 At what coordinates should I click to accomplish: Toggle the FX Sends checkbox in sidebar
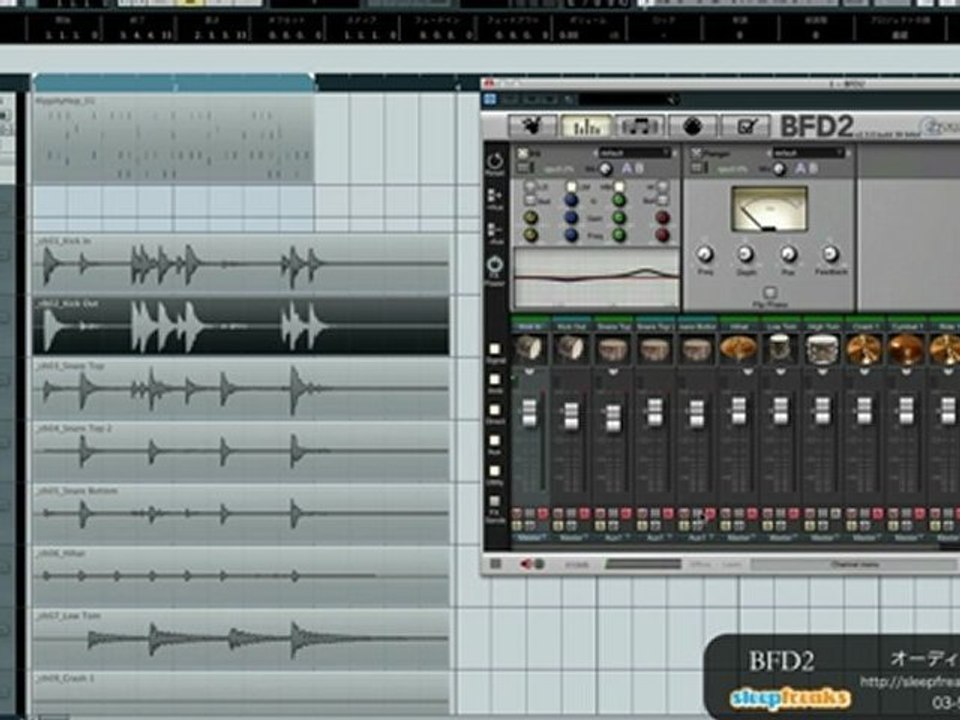495,502
